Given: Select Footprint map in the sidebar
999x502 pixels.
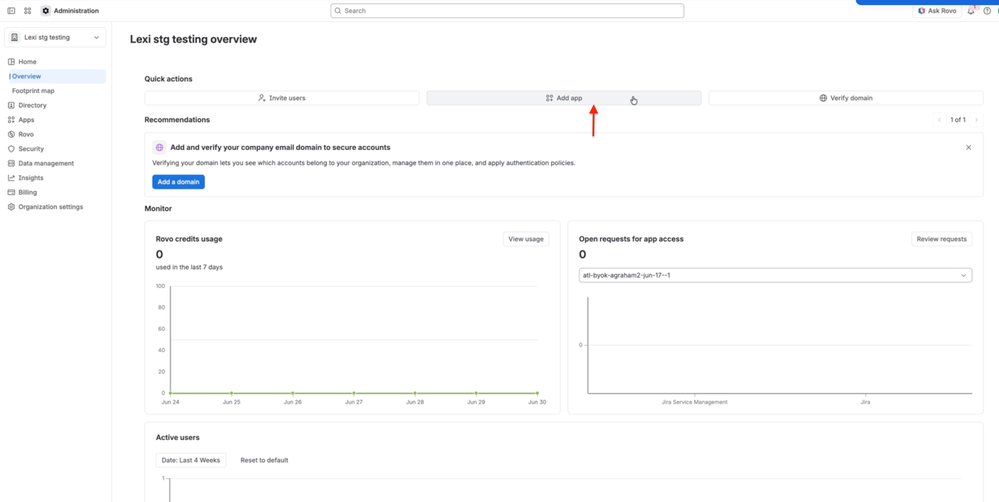Looking at the screenshot, I should click(33, 90).
